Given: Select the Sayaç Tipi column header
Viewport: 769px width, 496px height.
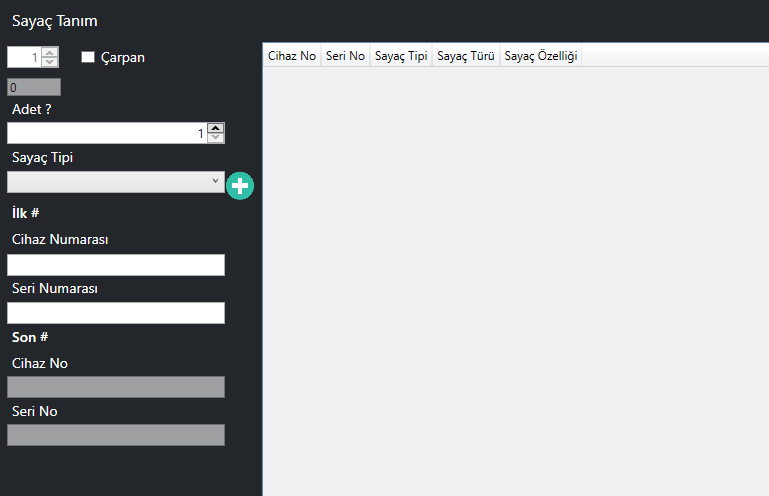Looking at the screenshot, I should point(400,56).
